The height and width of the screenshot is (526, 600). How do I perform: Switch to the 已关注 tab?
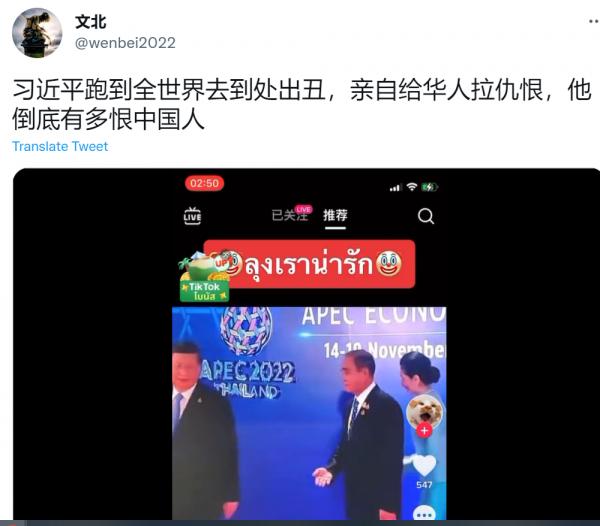coord(290,215)
